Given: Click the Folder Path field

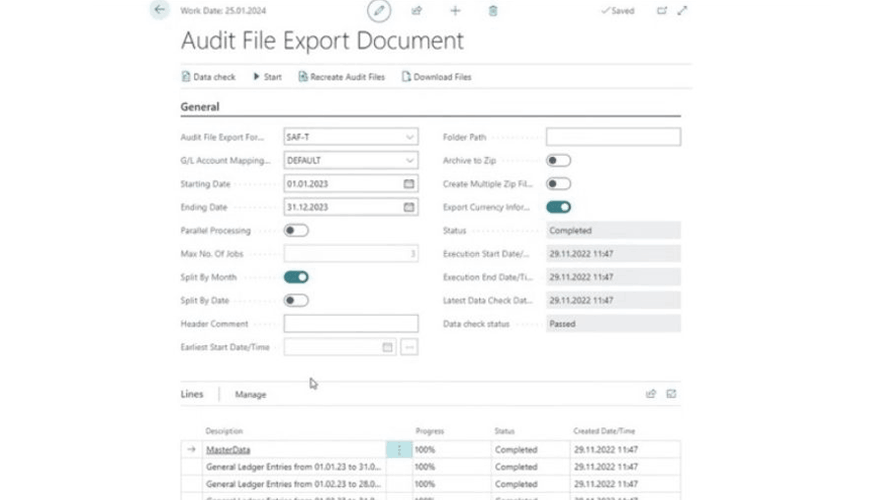Looking at the screenshot, I should pyautogui.click(x=613, y=137).
